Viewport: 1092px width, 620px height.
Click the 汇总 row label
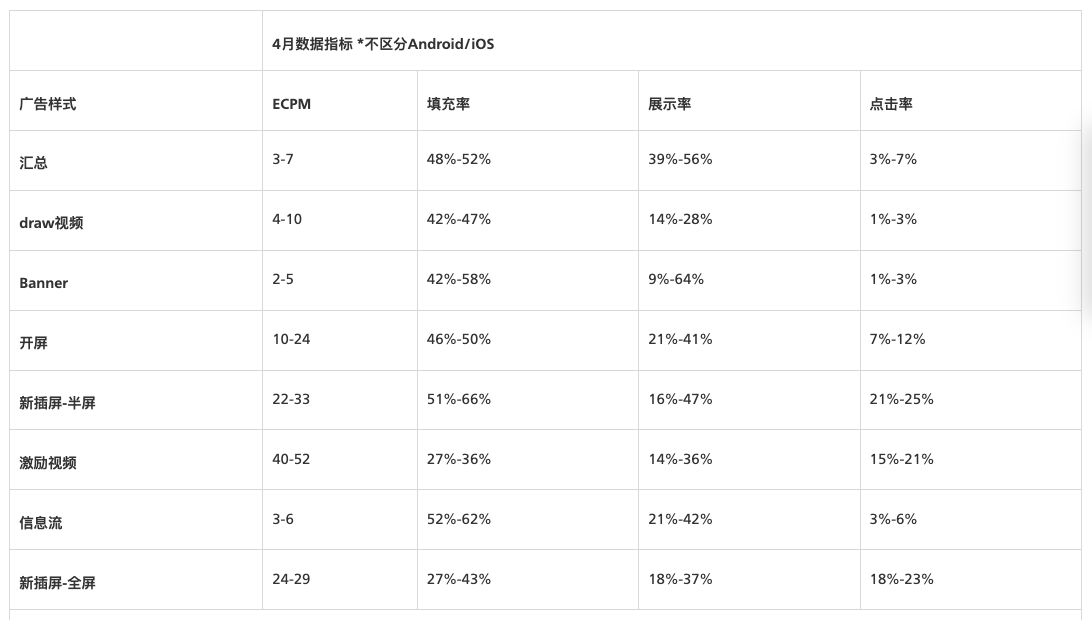[33, 162]
